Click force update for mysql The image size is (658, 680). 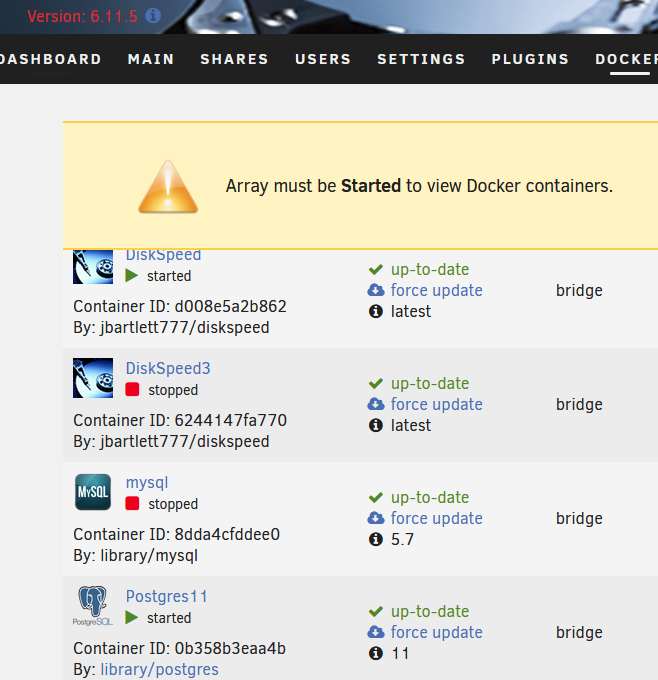click(436, 518)
